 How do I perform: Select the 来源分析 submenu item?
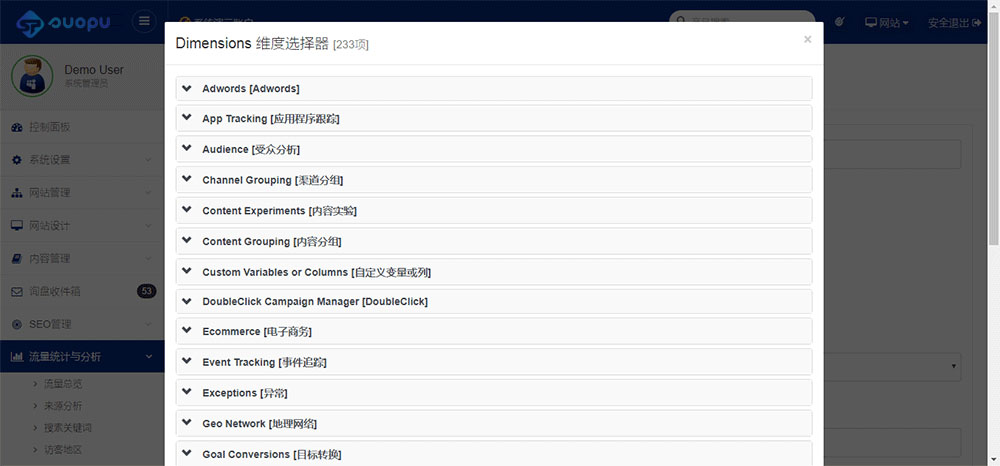(x=62, y=405)
